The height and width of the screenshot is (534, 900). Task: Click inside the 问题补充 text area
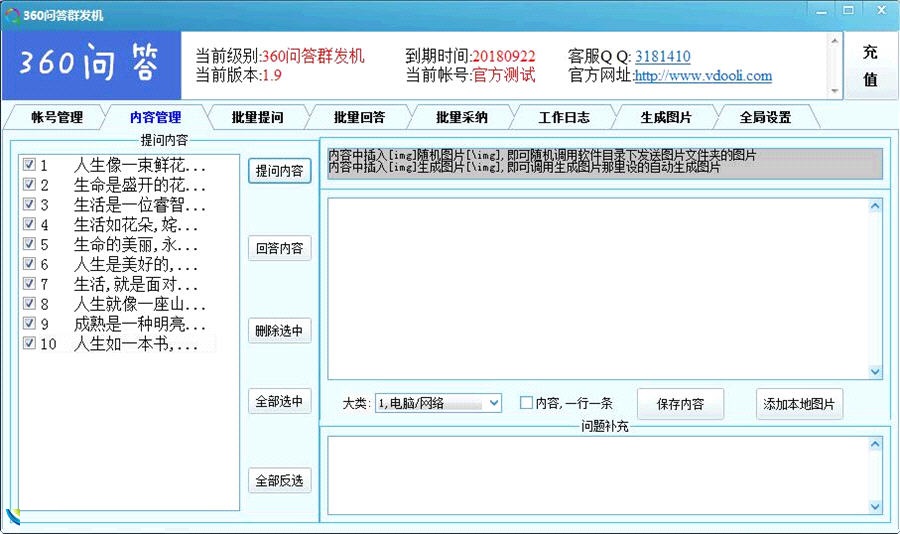click(x=598, y=475)
